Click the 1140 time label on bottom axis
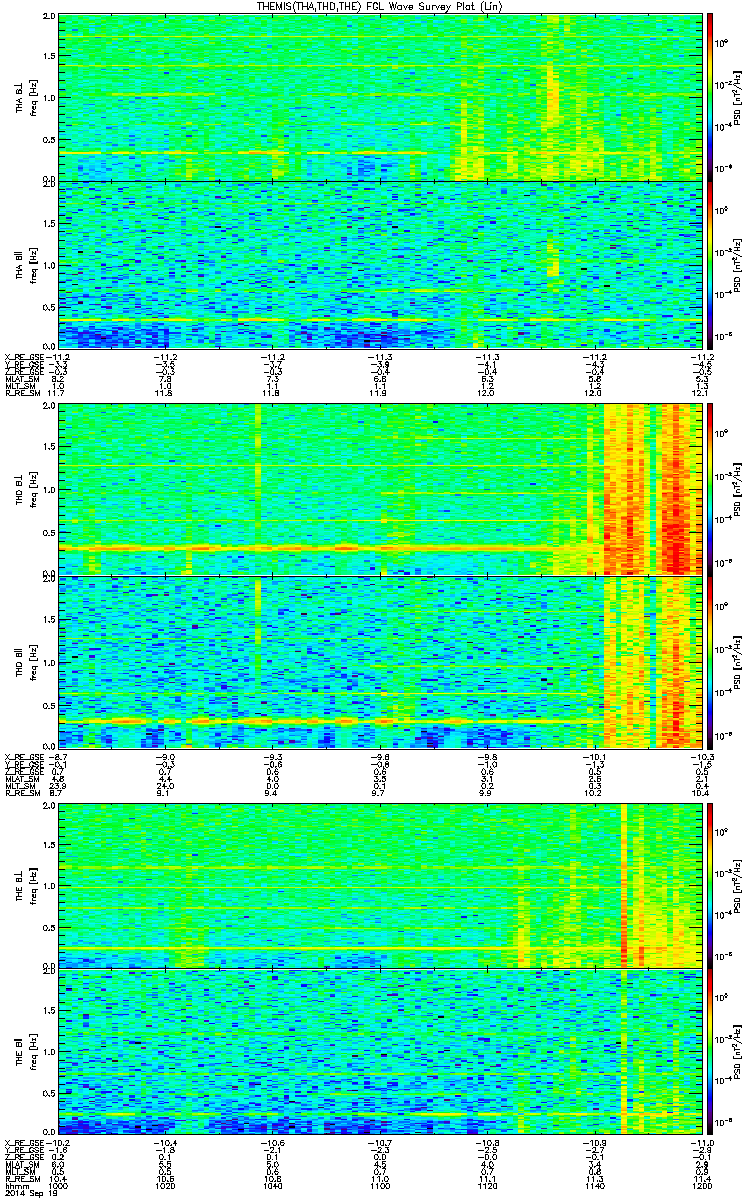This screenshot has height=1200, width=750. click(594, 1186)
